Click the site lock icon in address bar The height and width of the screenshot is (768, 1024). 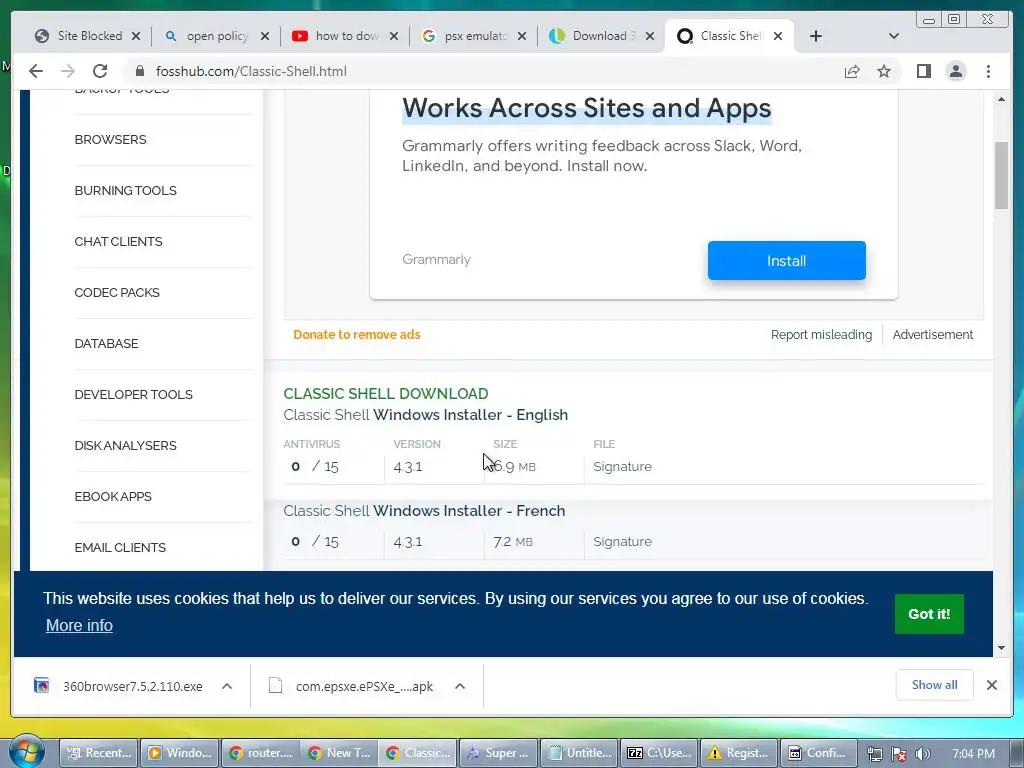(x=138, y=71)
